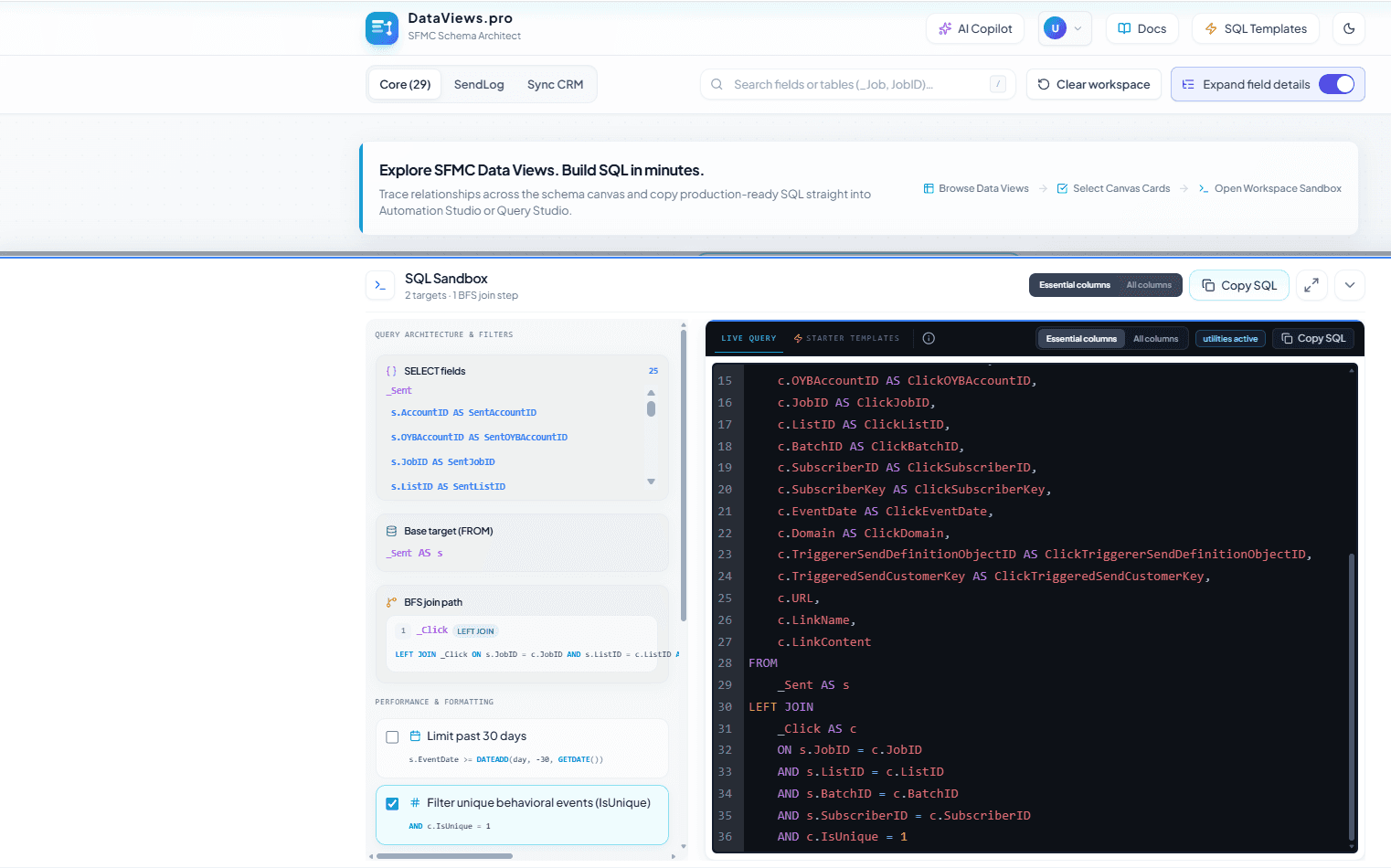Click the Base target database icon

point(391,531)
